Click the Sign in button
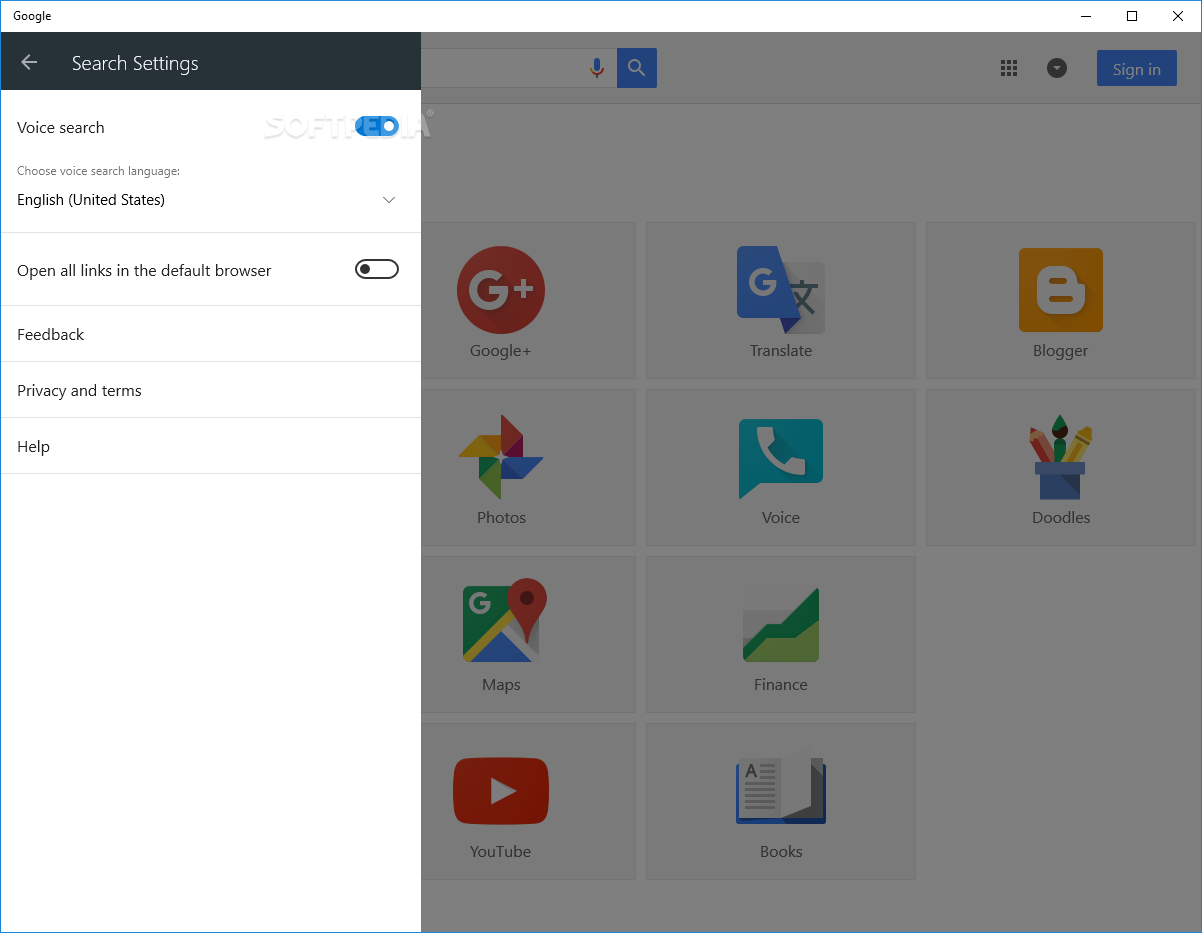 point(1137,68)
